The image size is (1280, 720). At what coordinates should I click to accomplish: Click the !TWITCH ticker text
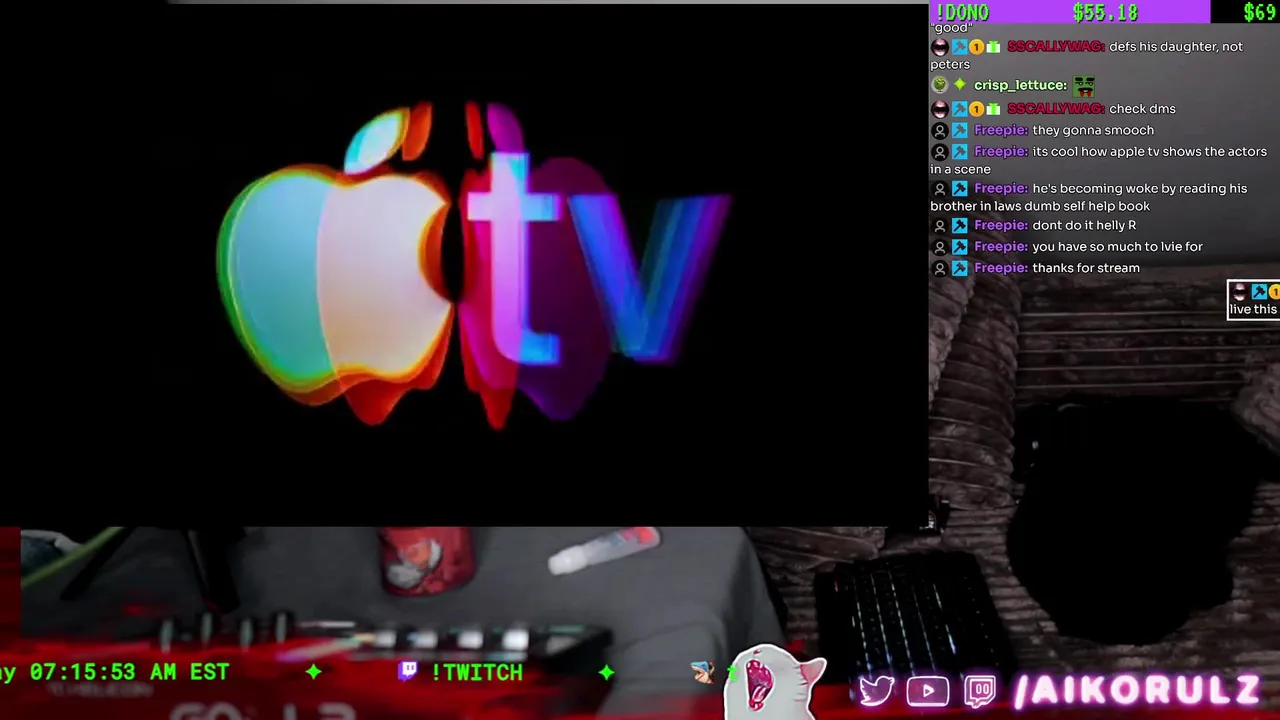pyautogui.click(x=477, y=672)
